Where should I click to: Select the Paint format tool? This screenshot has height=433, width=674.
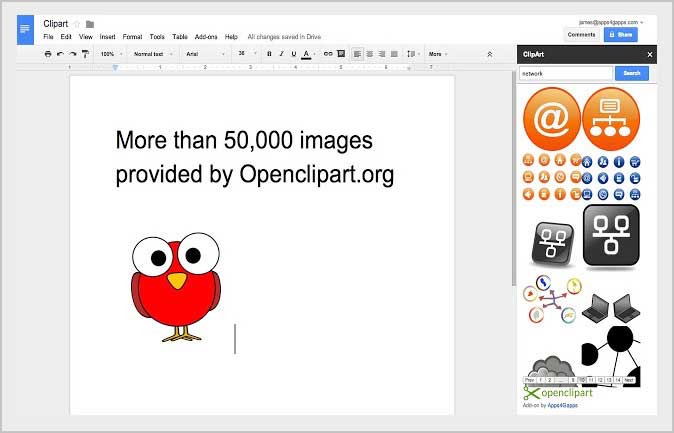click(x=85, y=54)
